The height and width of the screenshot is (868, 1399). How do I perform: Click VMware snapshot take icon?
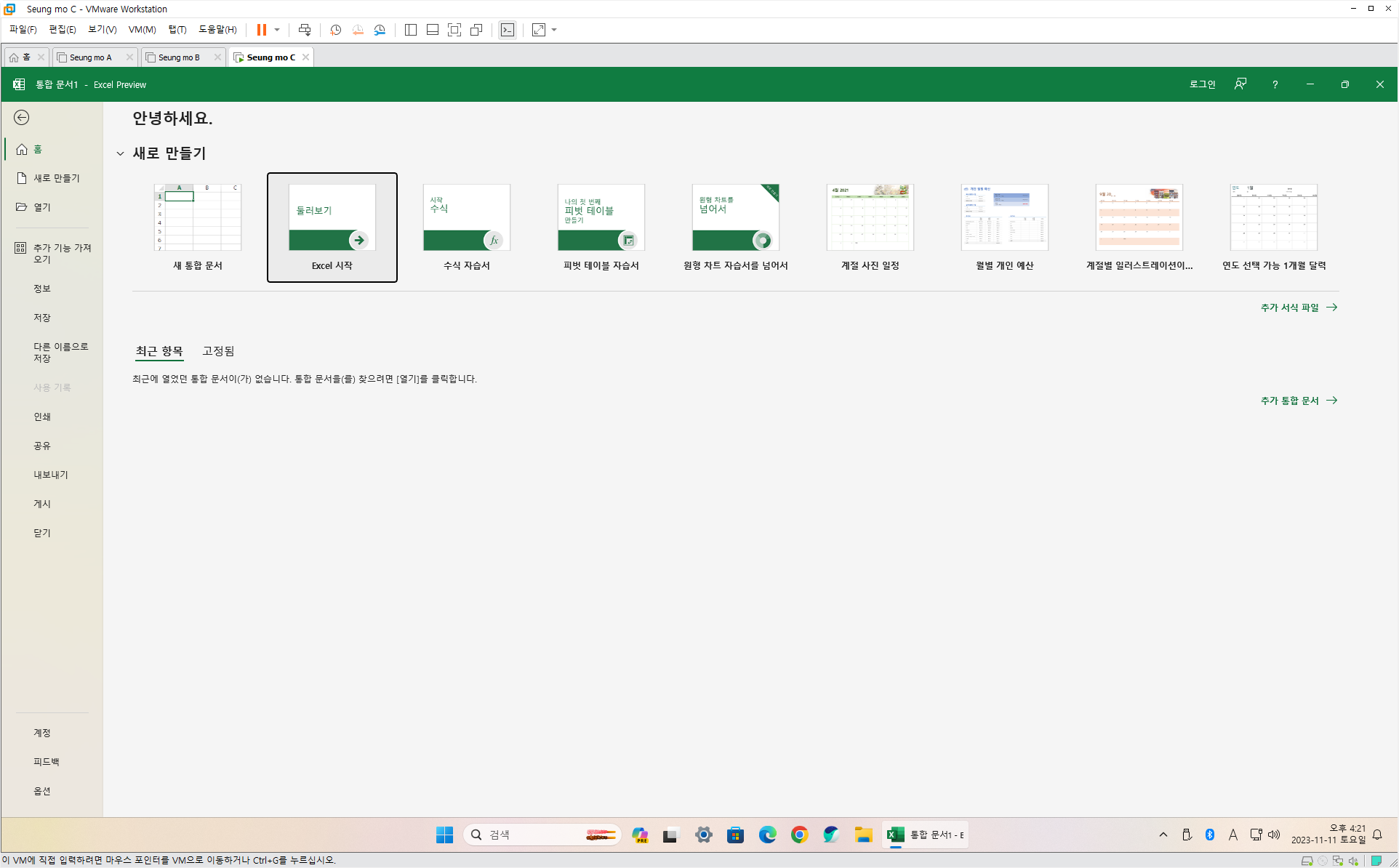coord(335,30)
